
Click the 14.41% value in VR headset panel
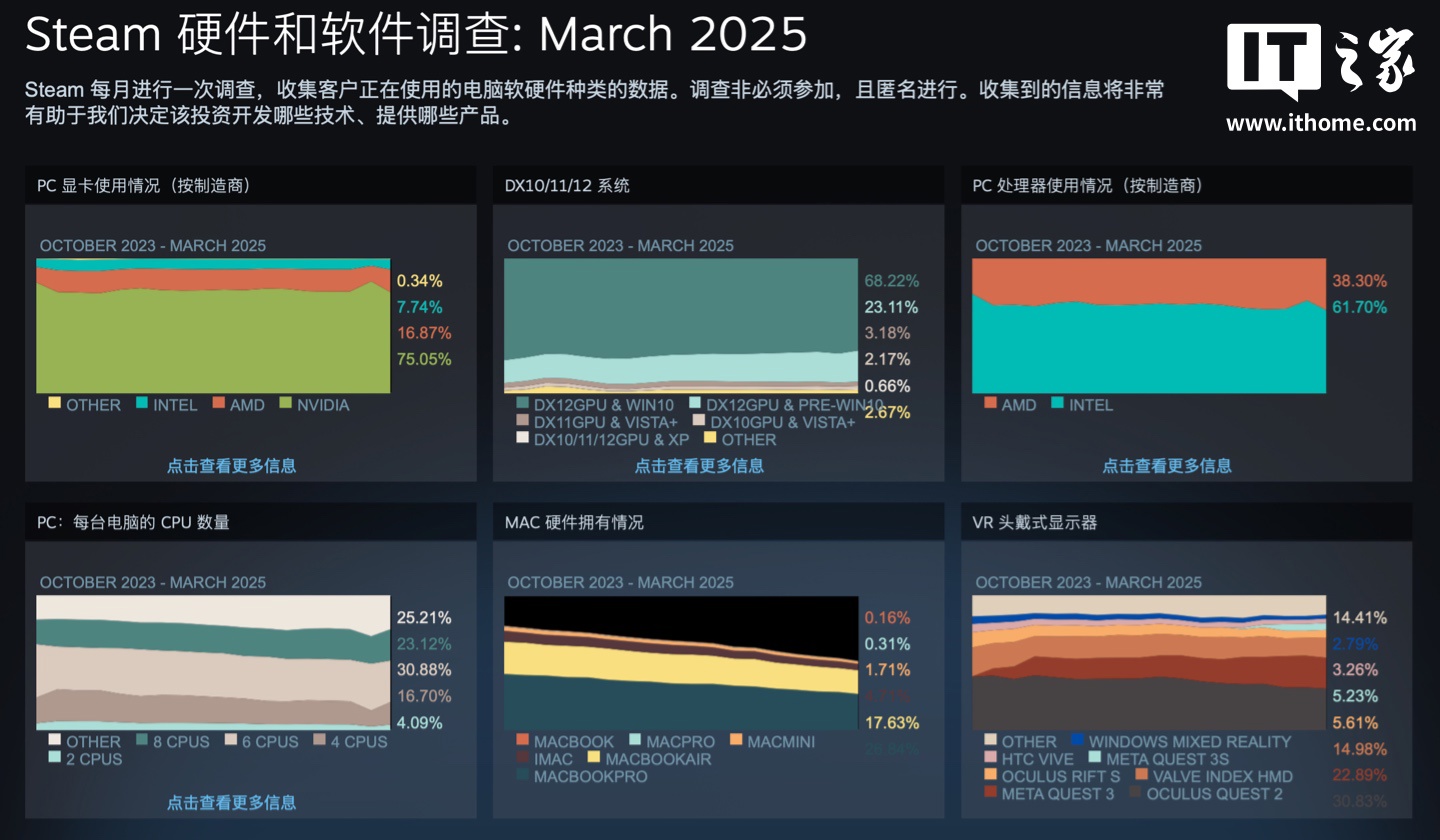(x=1360, y=617)
